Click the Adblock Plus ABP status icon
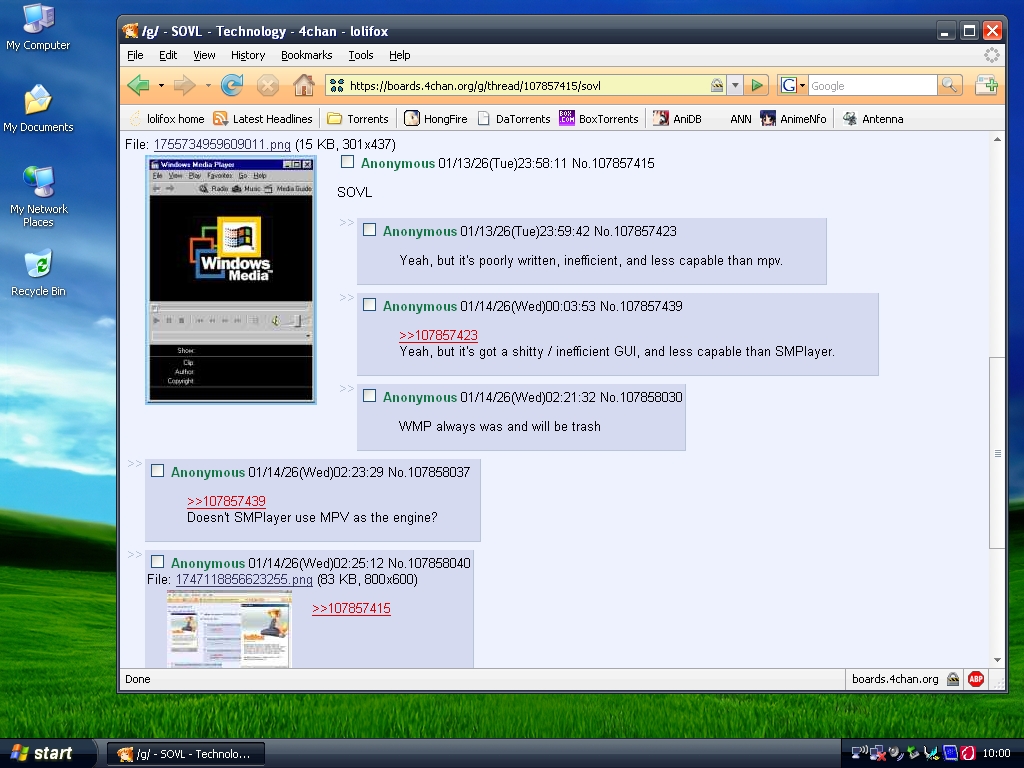Image resolution: width=1024 pixels, height=768 pixels. pos(976,679)
